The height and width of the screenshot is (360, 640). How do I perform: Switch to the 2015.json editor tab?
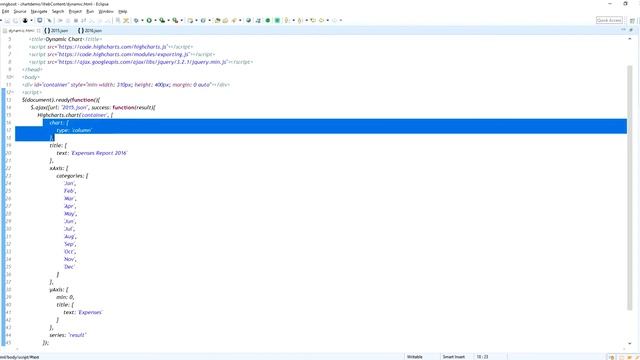click(56, 31)
